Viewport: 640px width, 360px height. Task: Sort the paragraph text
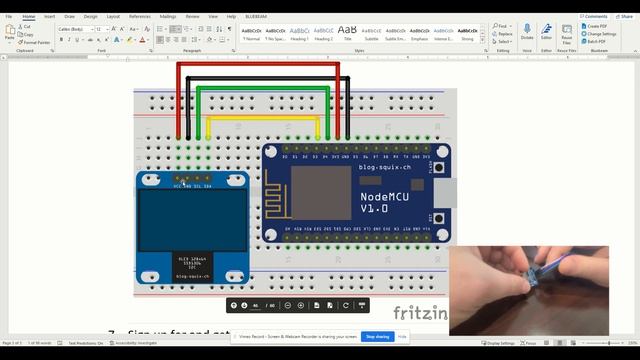tap(220, 29)
